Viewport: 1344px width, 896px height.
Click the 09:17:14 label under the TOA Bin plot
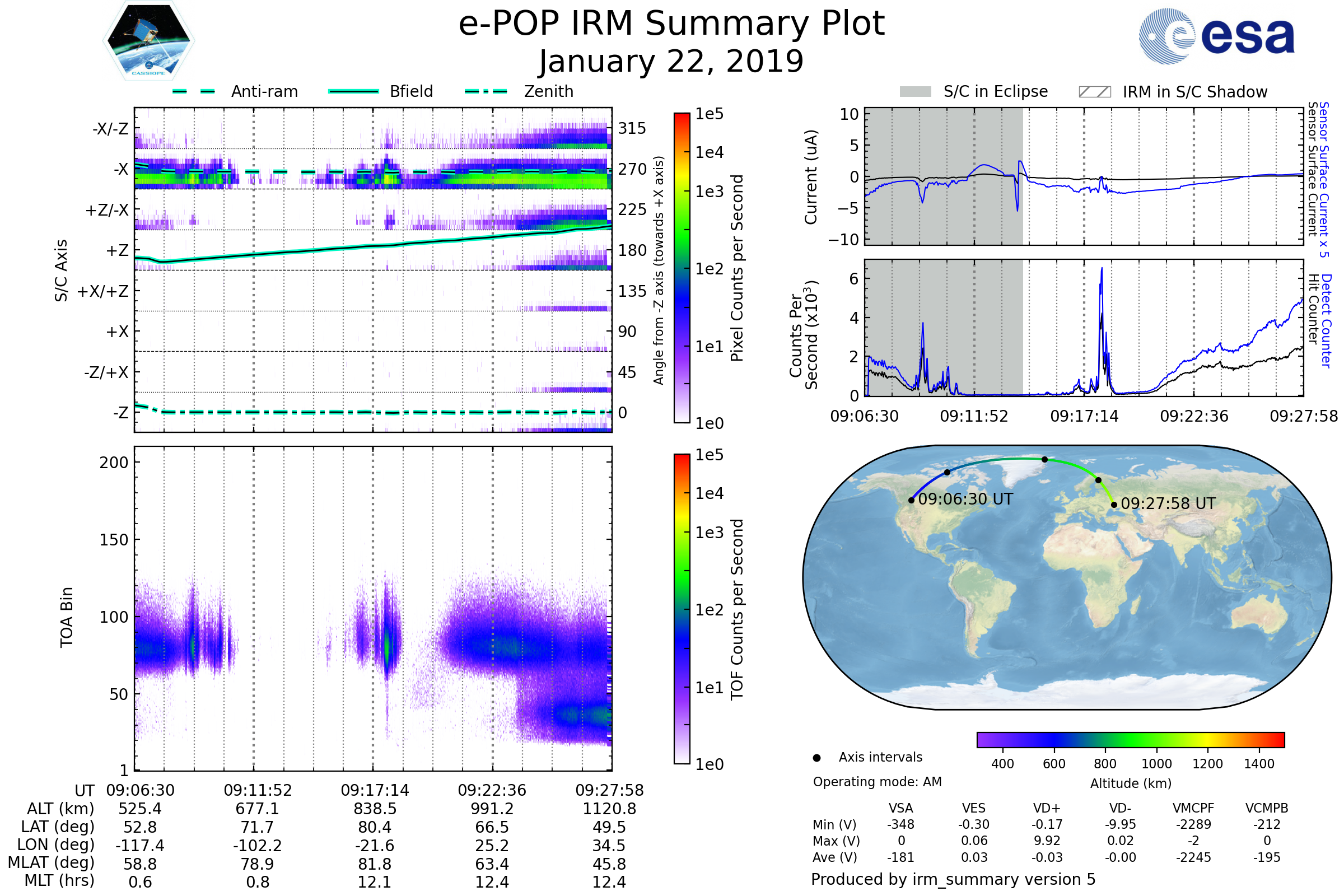[x=375, y=790]
